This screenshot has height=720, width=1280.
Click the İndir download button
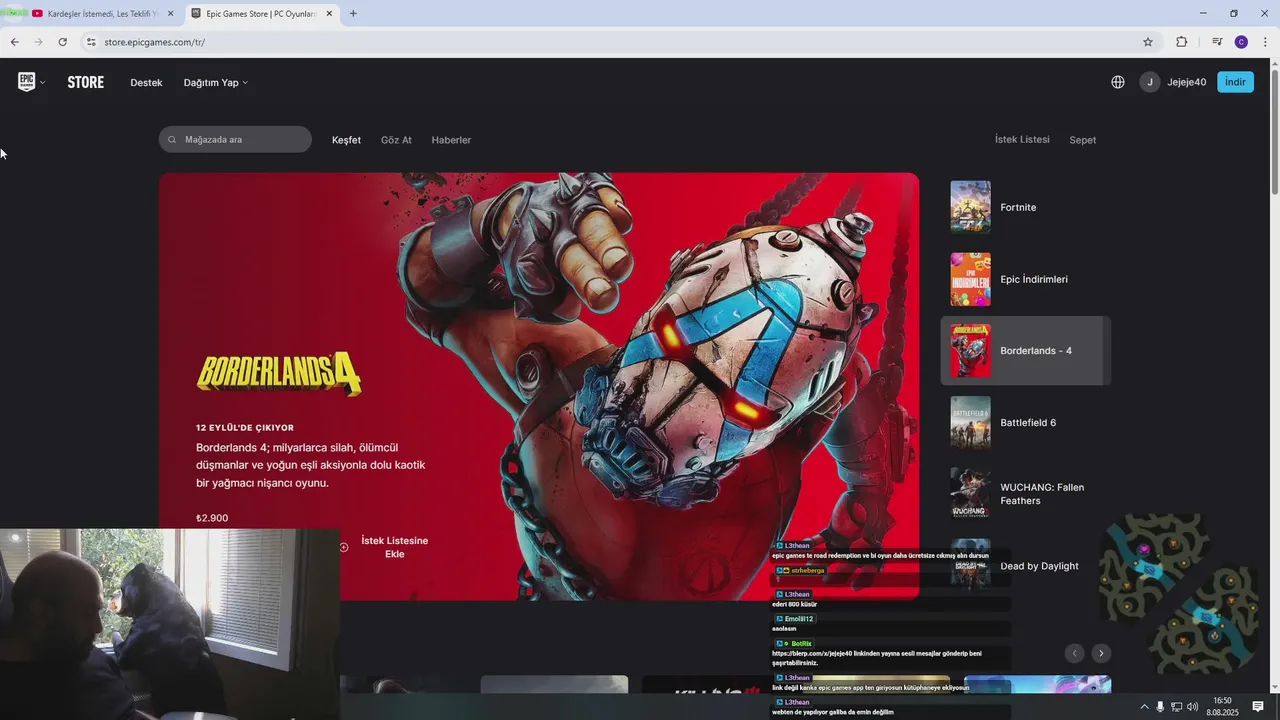coord(1235,82)
